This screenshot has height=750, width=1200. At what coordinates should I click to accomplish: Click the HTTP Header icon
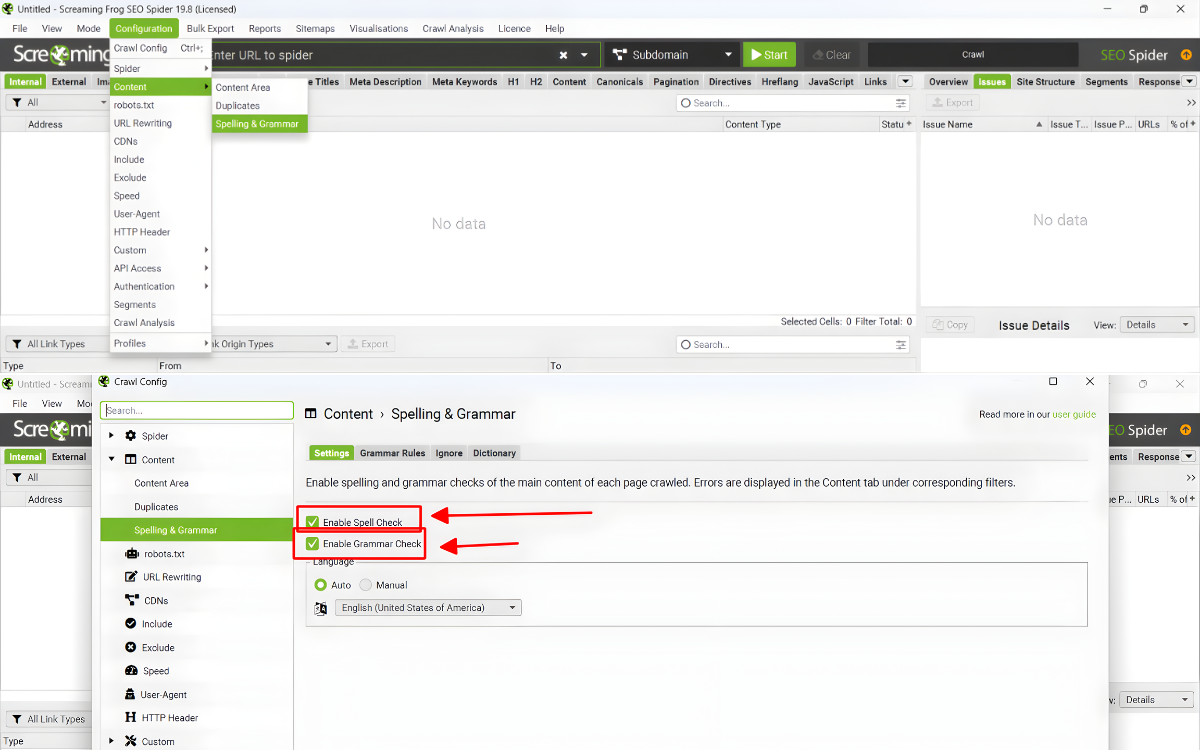click(131, 718)
